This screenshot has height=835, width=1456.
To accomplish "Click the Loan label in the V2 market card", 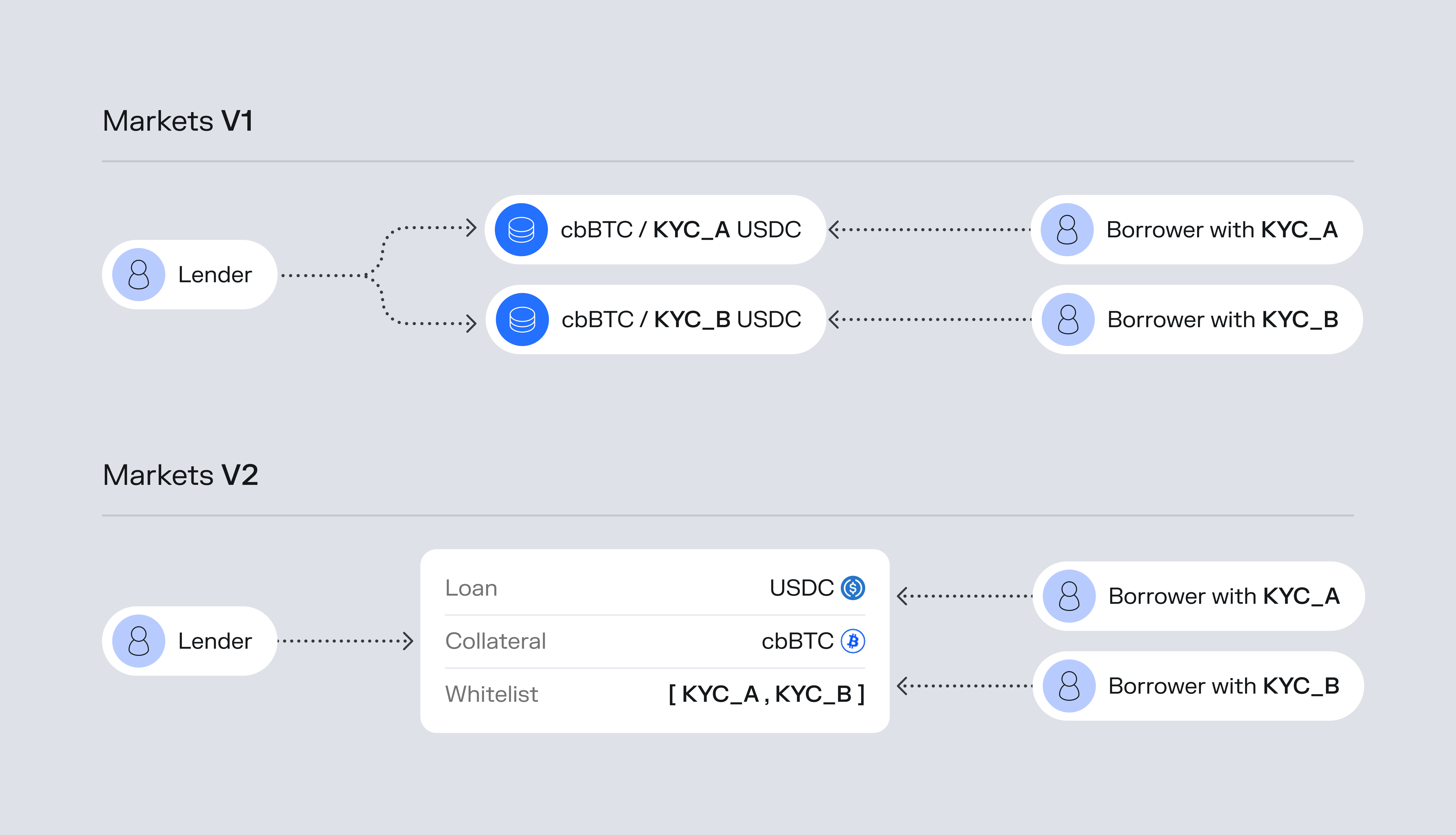I will pos(471,588).
